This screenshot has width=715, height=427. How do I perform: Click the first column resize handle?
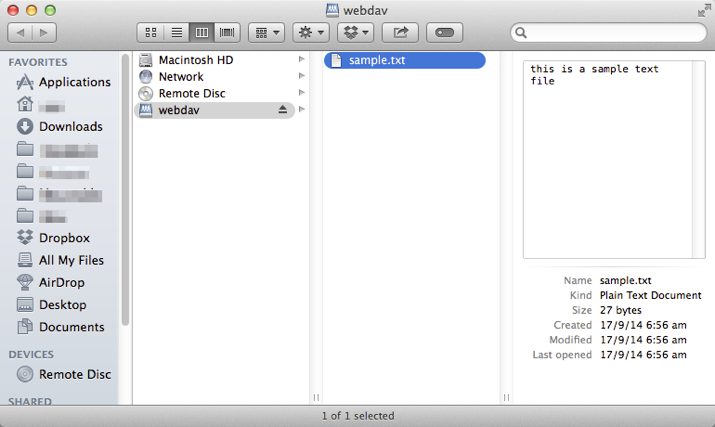tap(316, 397)
